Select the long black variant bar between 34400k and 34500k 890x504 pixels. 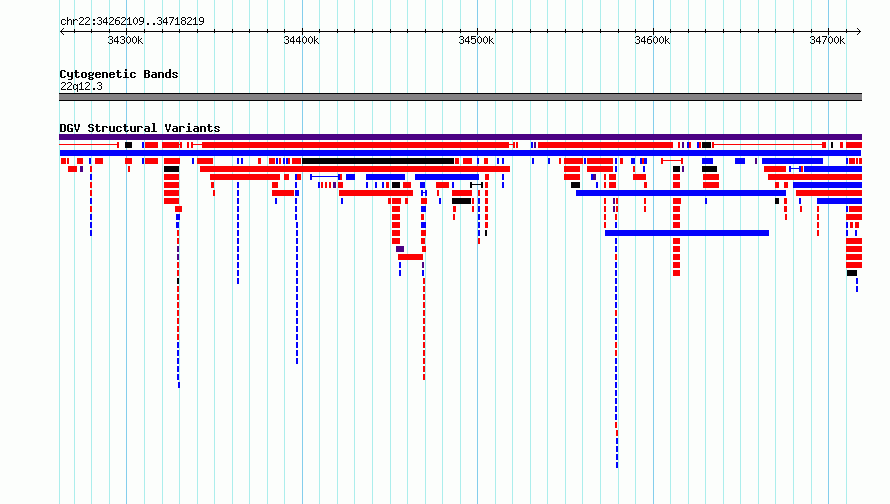(x=378, y=161)
